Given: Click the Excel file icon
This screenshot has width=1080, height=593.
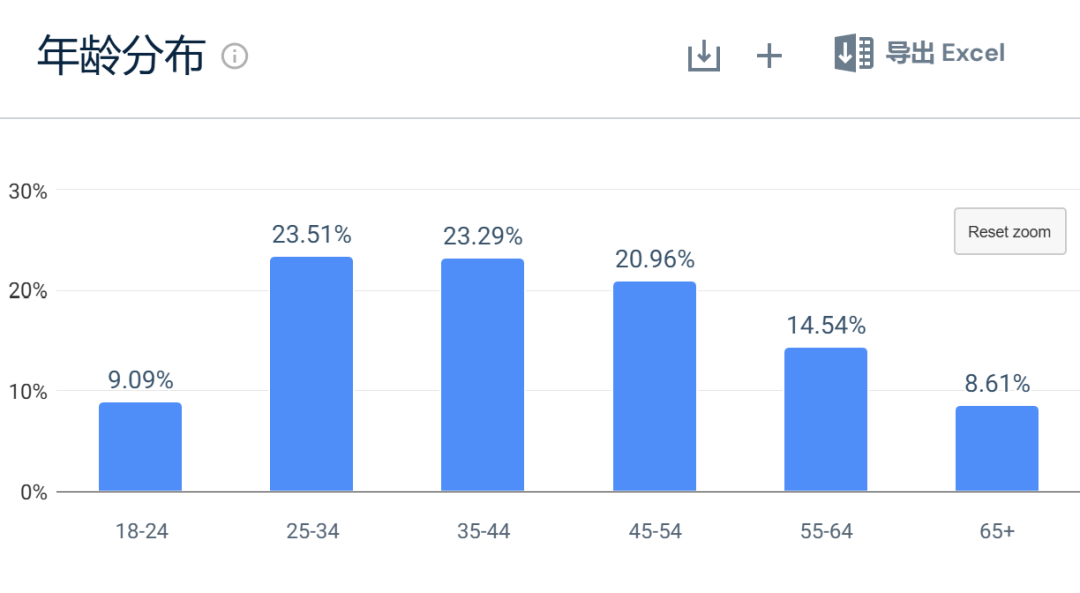Looking at the screenshot, I should click(x=853, y=53).
